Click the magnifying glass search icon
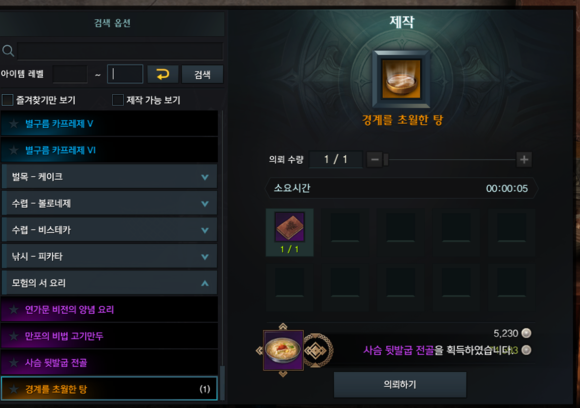This screenshot has height=408, width=580. (8, 50)
